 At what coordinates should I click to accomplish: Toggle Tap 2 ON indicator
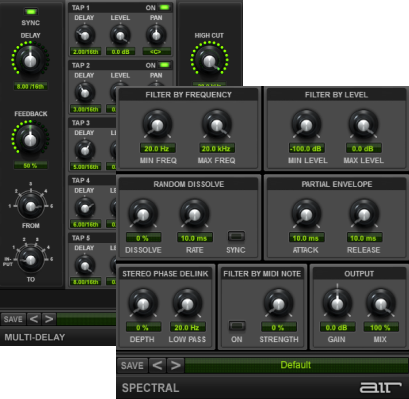click(164, 65)
